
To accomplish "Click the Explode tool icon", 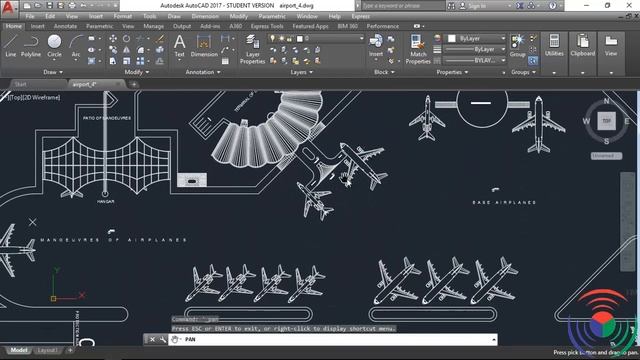I will pyautogui.click(x=160, y=50).
